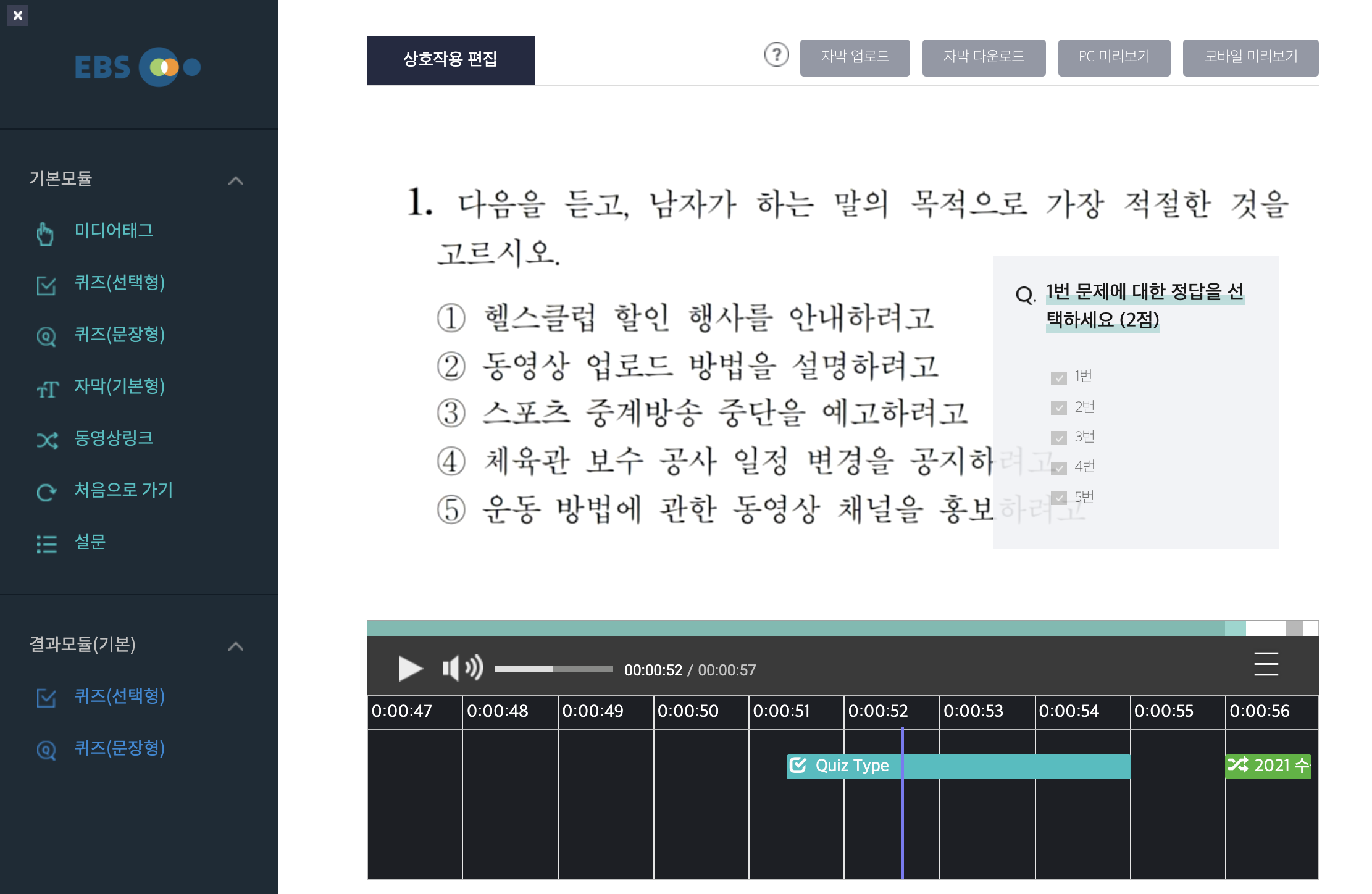The height and width of the screenshot is (894, 1372).
Task: Click the 처음으로 가기 refresh icon
Action: (46, 492)
